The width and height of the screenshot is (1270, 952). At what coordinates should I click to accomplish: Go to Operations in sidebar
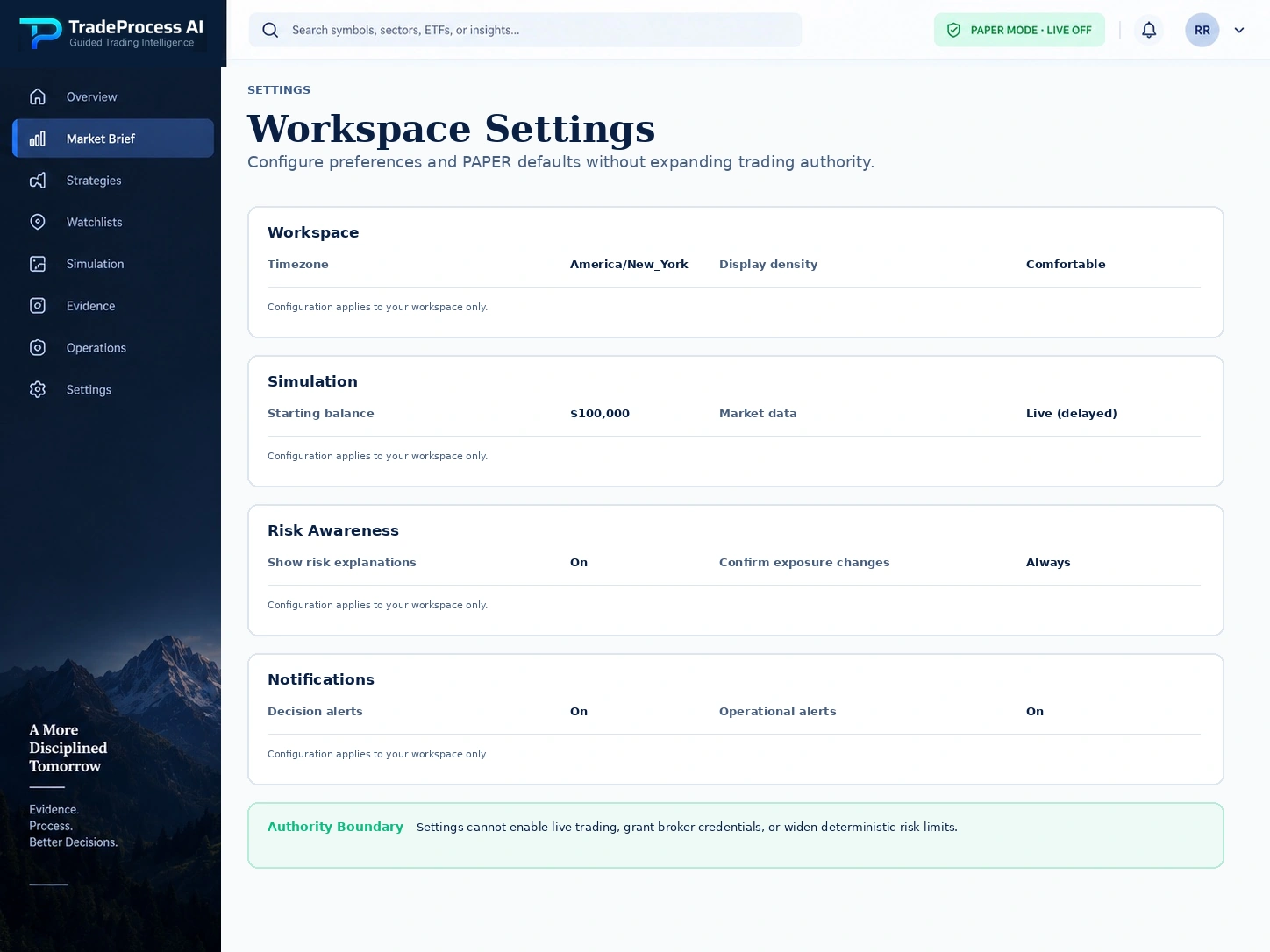click(113, 348)
